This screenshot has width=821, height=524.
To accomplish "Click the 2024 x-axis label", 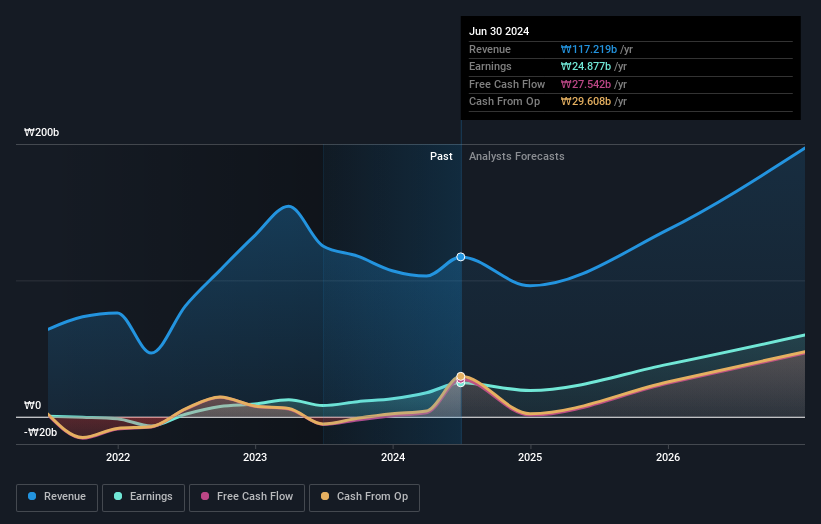I will 393,458.
